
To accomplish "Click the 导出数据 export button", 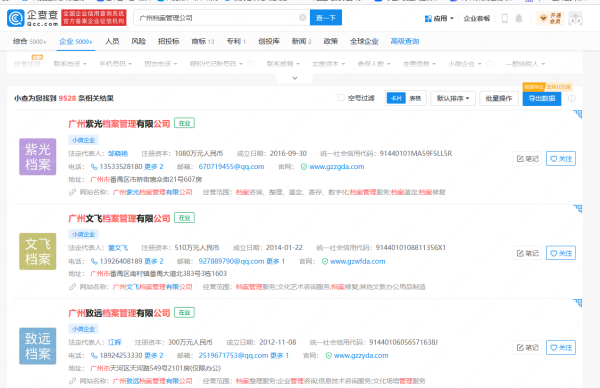I will tap(542, 98).
